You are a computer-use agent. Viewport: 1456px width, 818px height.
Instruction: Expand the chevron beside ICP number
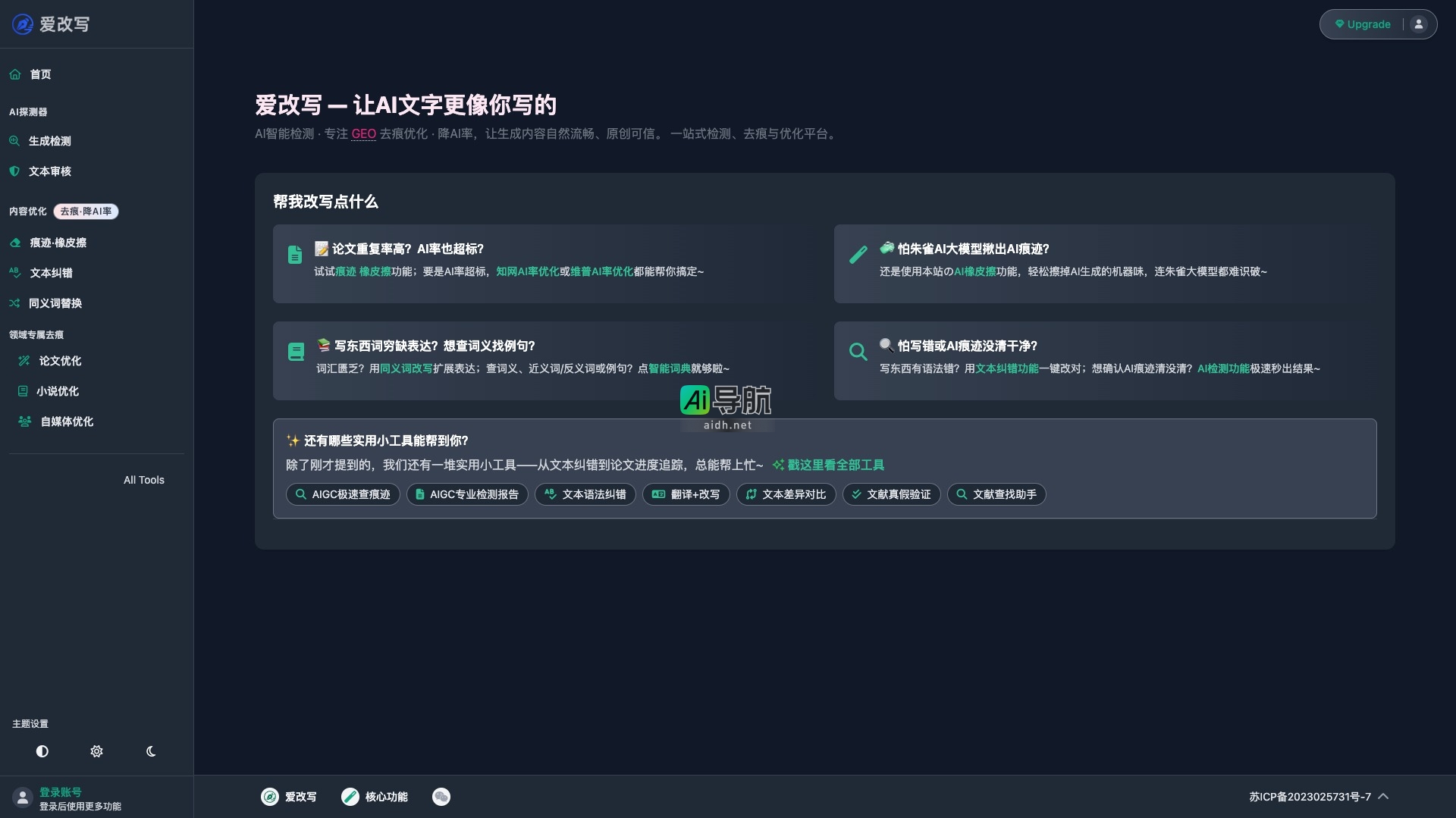coord(1383,797)
